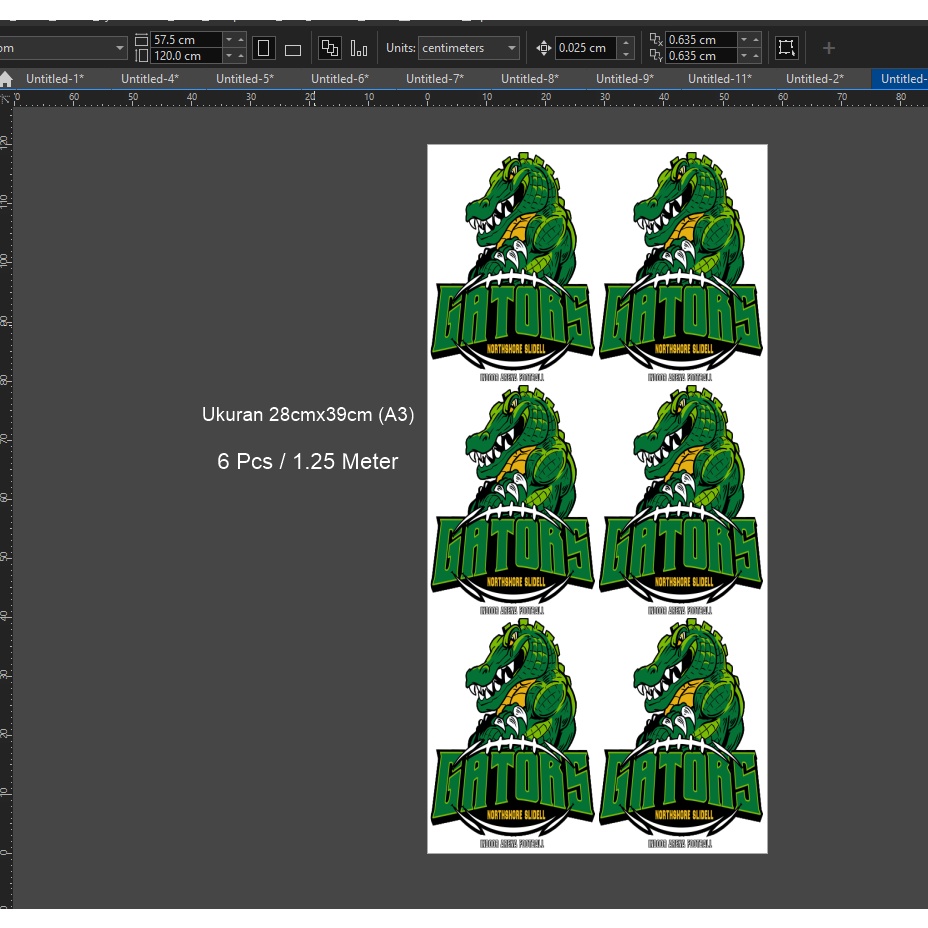Click the plus icon on the property bar
This screenshot has width=928, height=928.
point(828,47)
